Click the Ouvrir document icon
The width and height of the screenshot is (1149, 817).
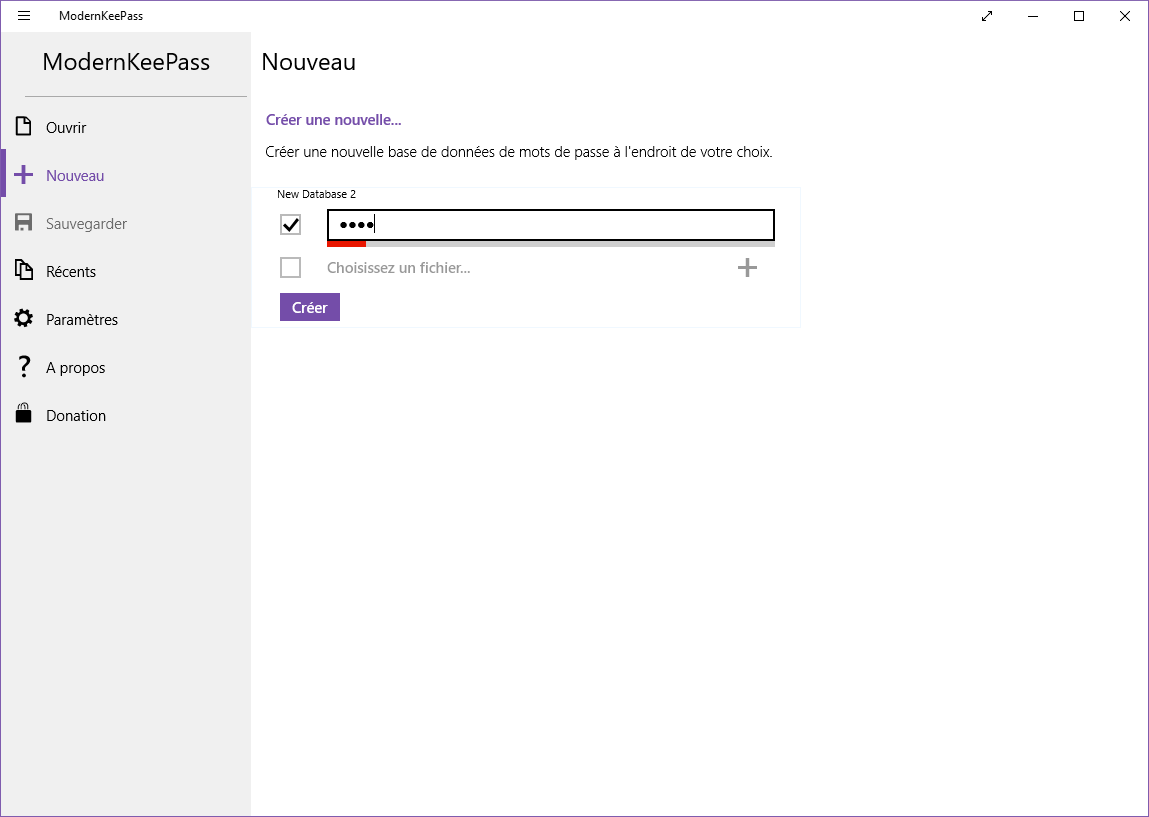24,127
